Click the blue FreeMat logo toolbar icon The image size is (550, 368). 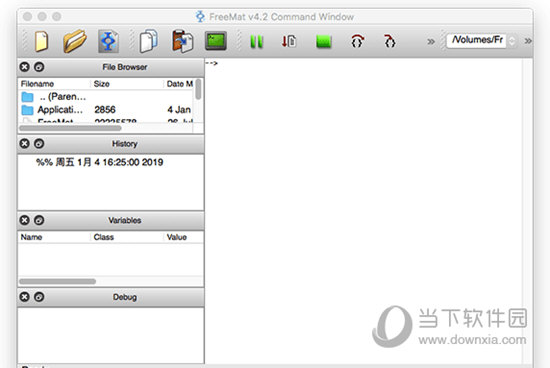[108, 41]
